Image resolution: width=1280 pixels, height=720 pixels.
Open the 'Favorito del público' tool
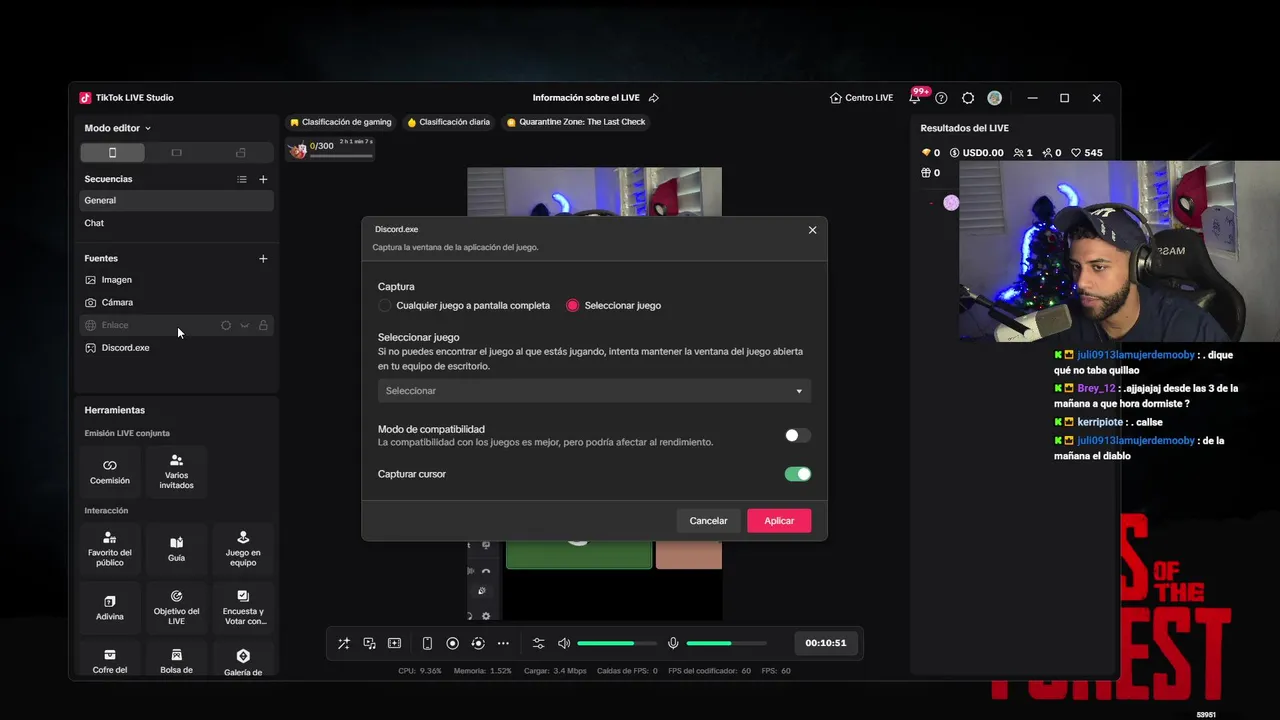point(110,549)
